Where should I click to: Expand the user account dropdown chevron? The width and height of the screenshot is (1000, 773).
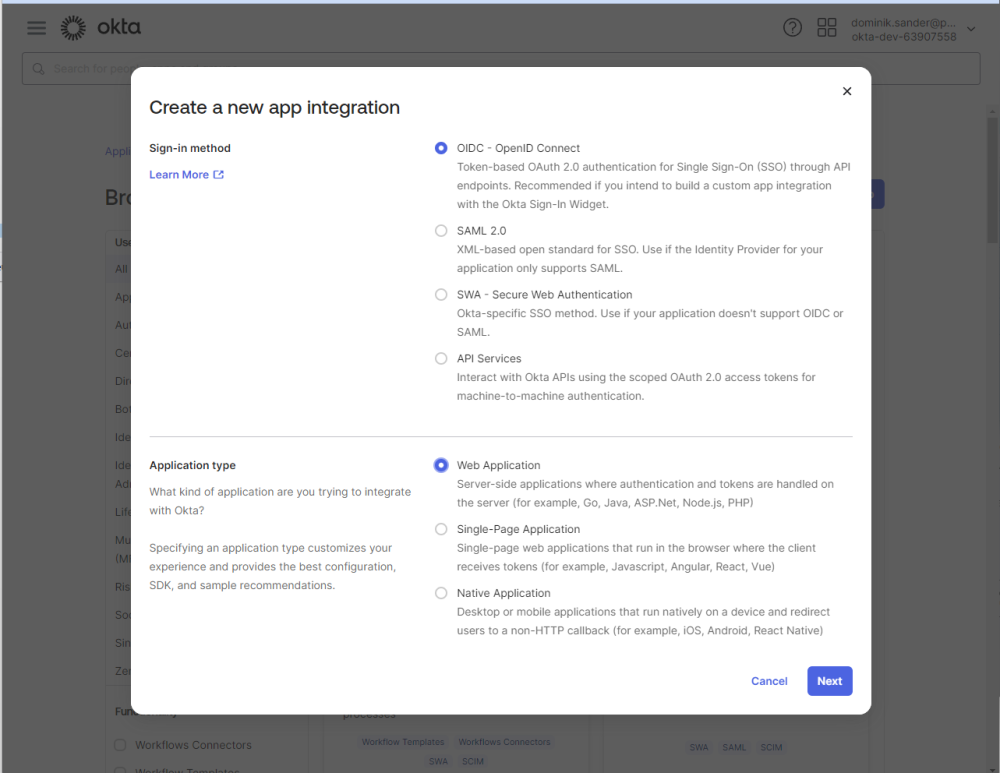[970, 29]
